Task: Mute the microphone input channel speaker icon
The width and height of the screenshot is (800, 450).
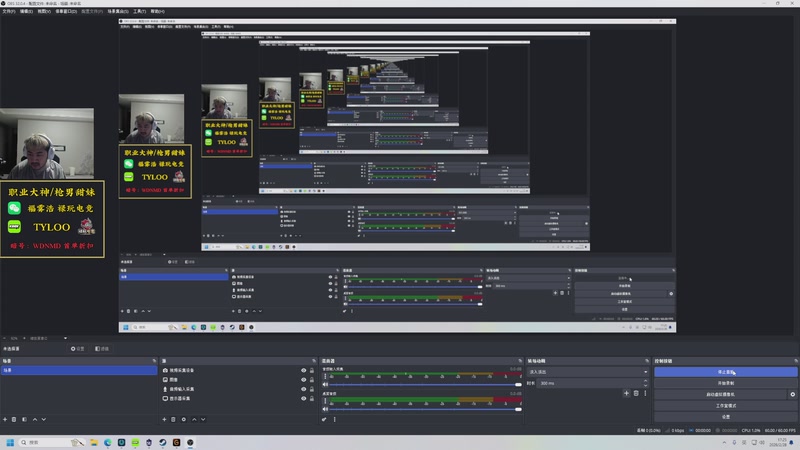Action: point(326,385)
